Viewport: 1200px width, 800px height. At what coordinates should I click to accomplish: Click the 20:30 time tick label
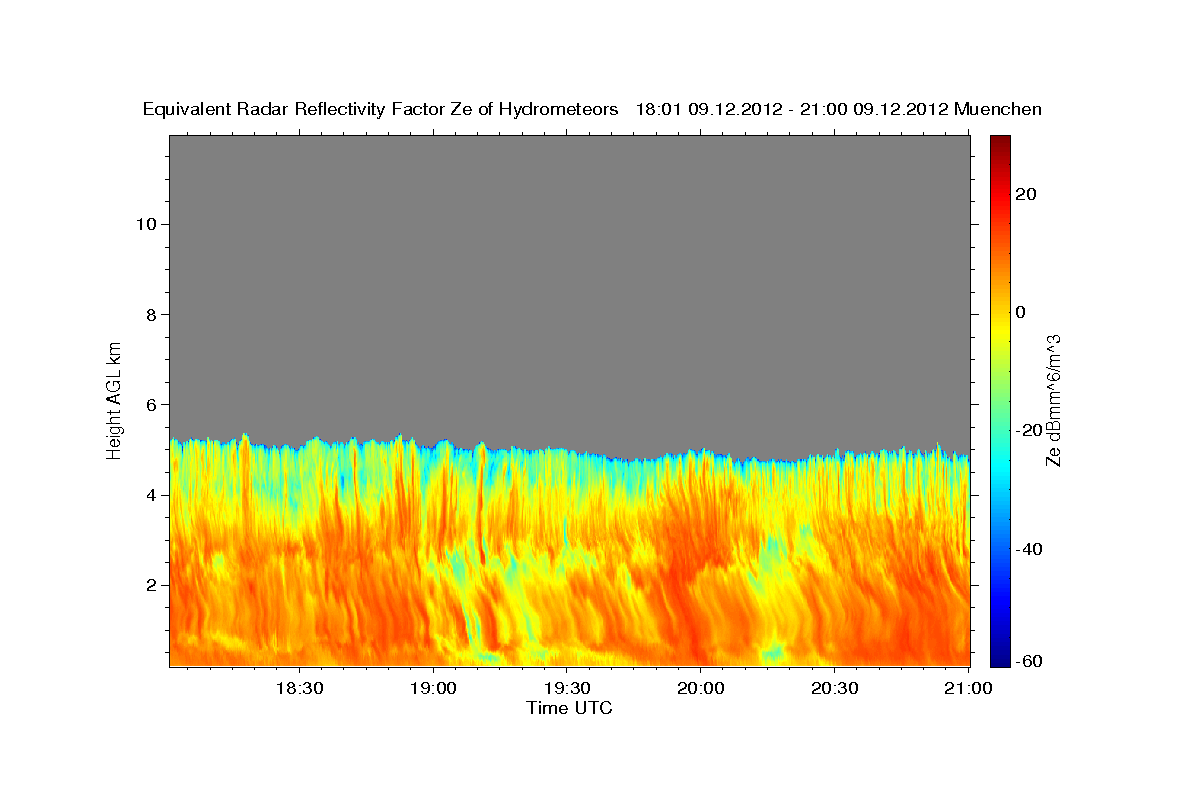coord(834,688)
